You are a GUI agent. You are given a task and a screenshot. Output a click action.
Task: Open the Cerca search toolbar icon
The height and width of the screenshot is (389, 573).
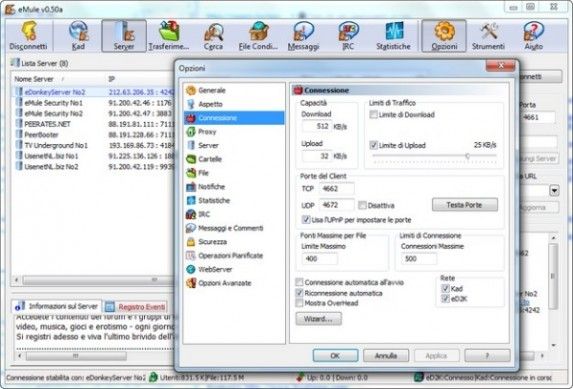pos(213,35)
